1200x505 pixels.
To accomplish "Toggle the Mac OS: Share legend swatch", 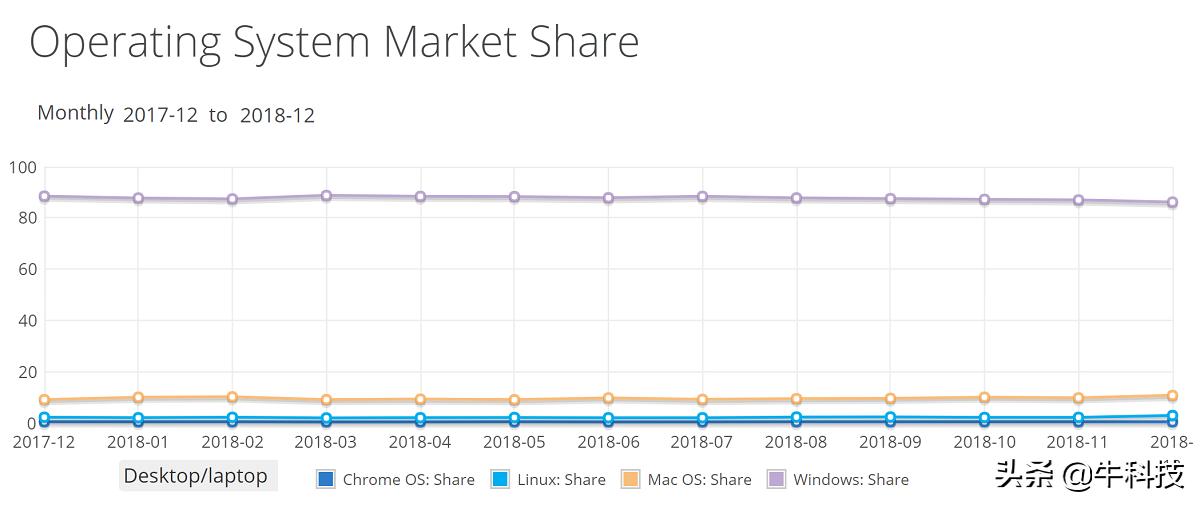I will (x=630, y=479).
